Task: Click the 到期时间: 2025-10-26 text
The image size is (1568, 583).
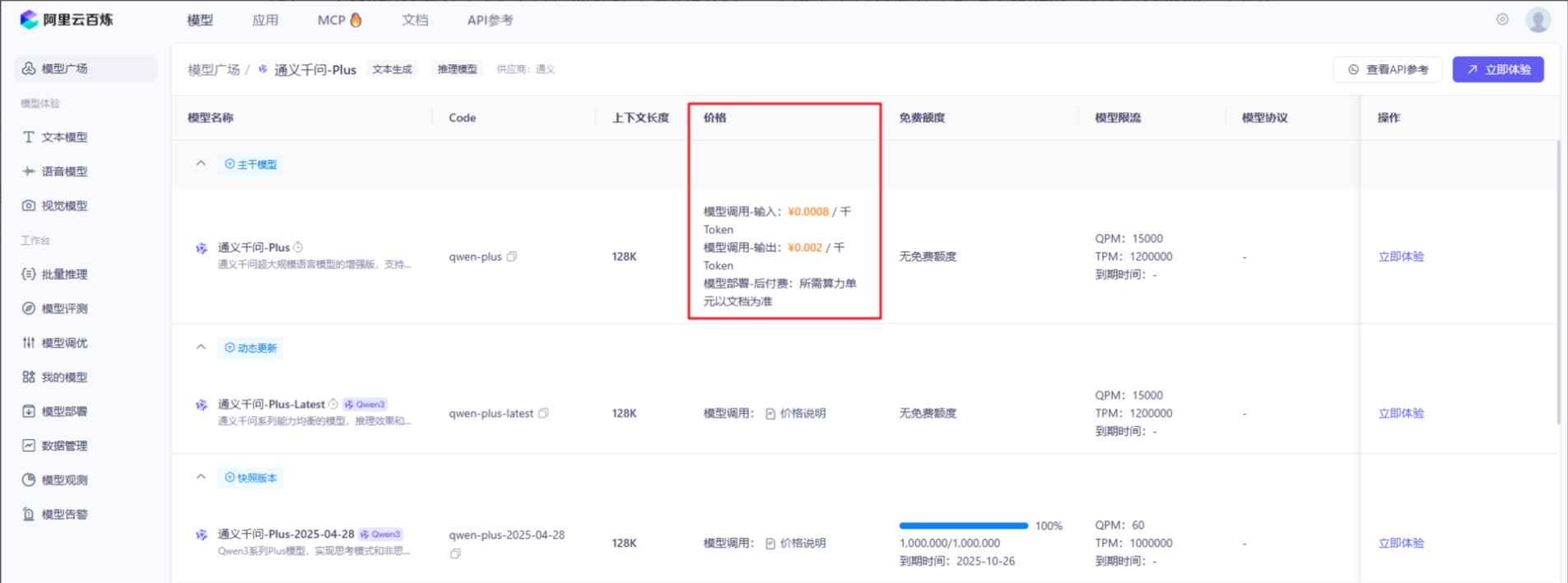Action: pyautogui.click(x=957, y=562)
